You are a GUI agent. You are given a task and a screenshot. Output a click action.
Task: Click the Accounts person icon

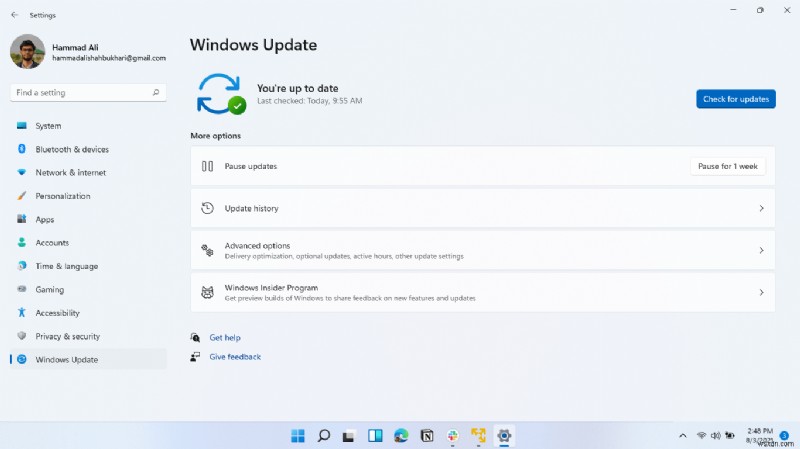click(21, 242)
